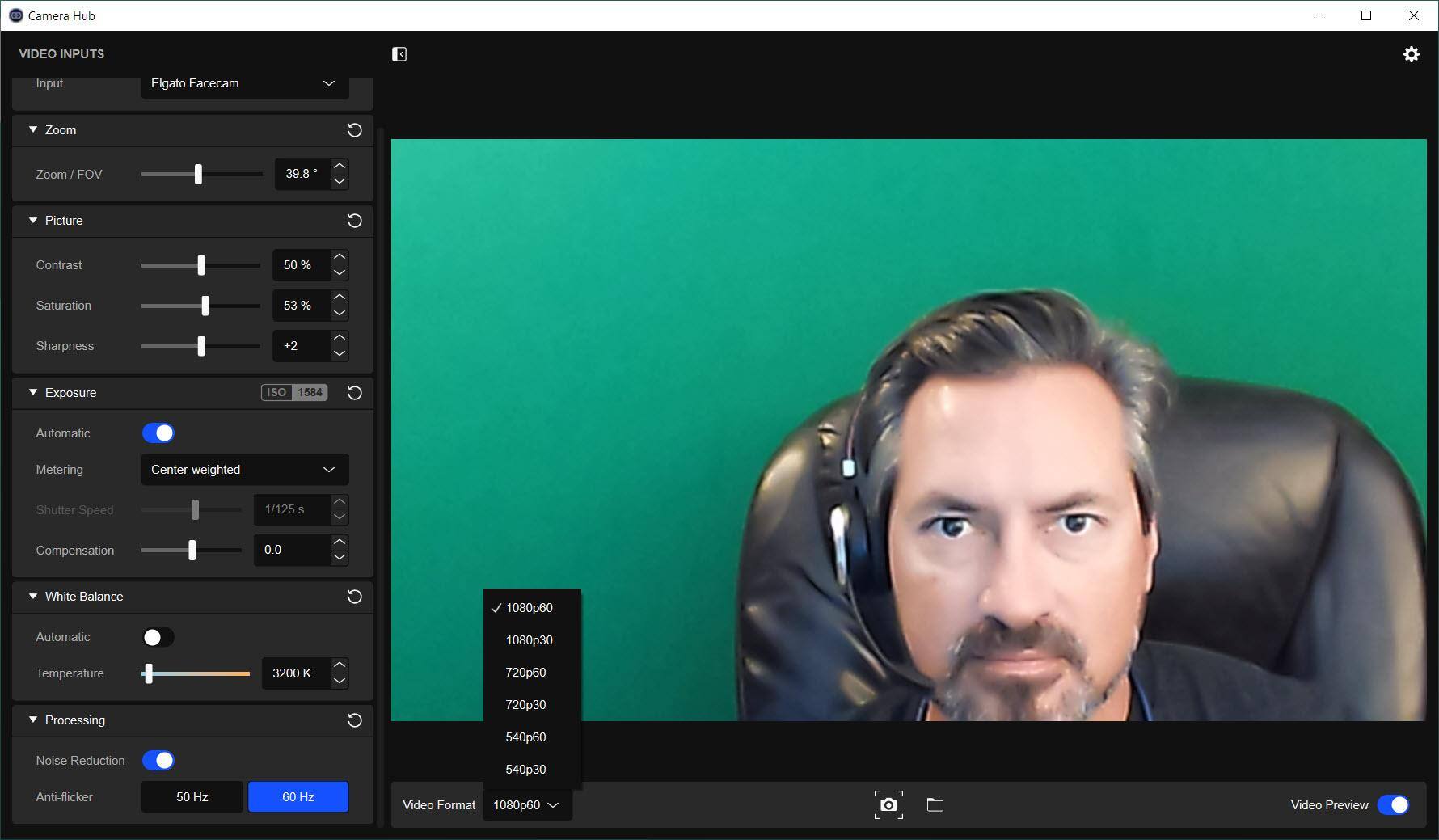Turn off Noise Reduction
Screen dimensions: 1439x840
coord(158,761)
